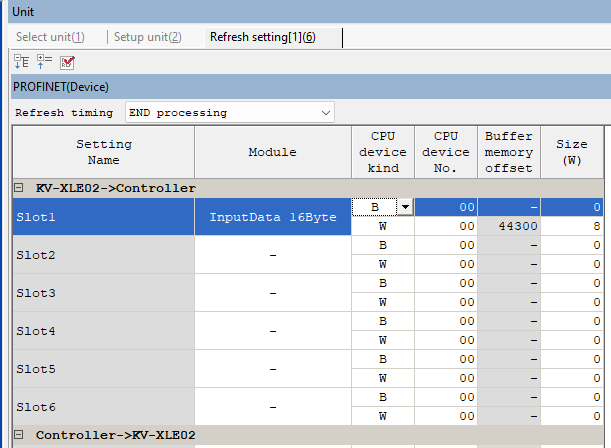The image size is (611, 448).
Task: Select the InputData 16Byte module cell
Action: [x=273, y=217]
